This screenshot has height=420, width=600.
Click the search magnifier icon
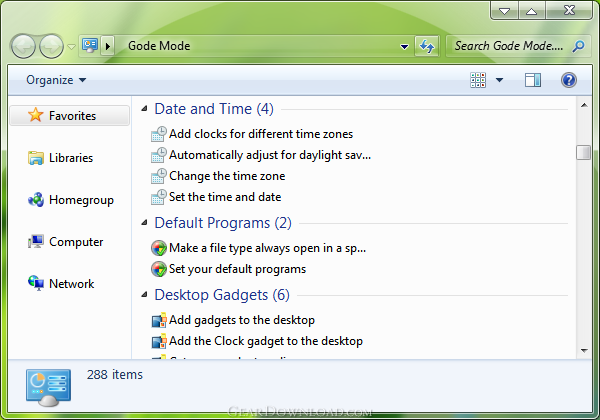[x=579, y=46]
